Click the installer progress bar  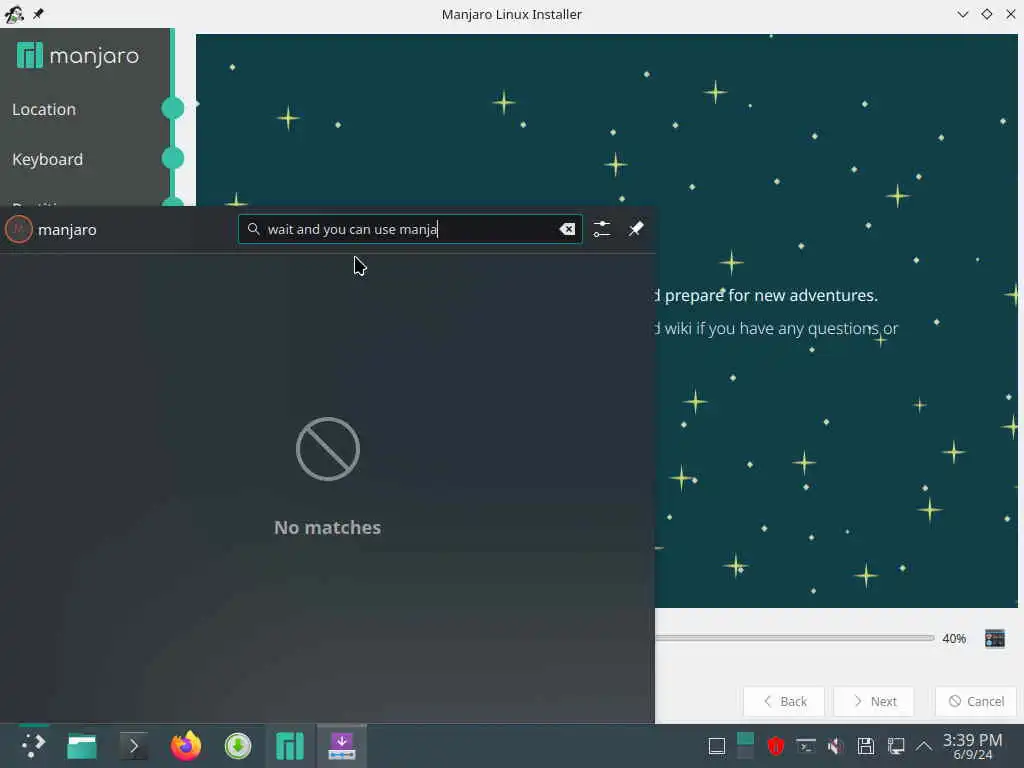[795, 638]
